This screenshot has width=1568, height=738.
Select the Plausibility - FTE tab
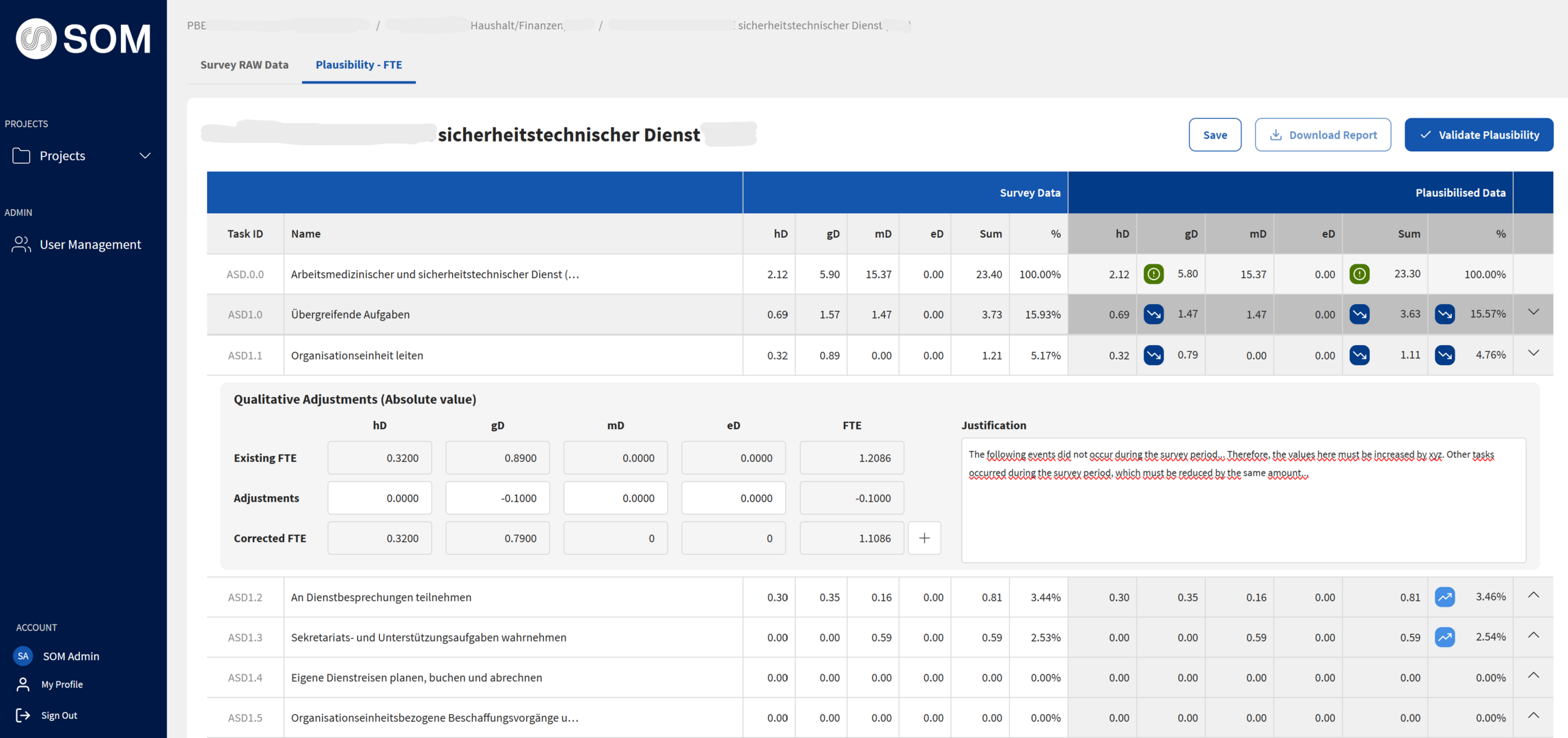(x=359, y=65)
